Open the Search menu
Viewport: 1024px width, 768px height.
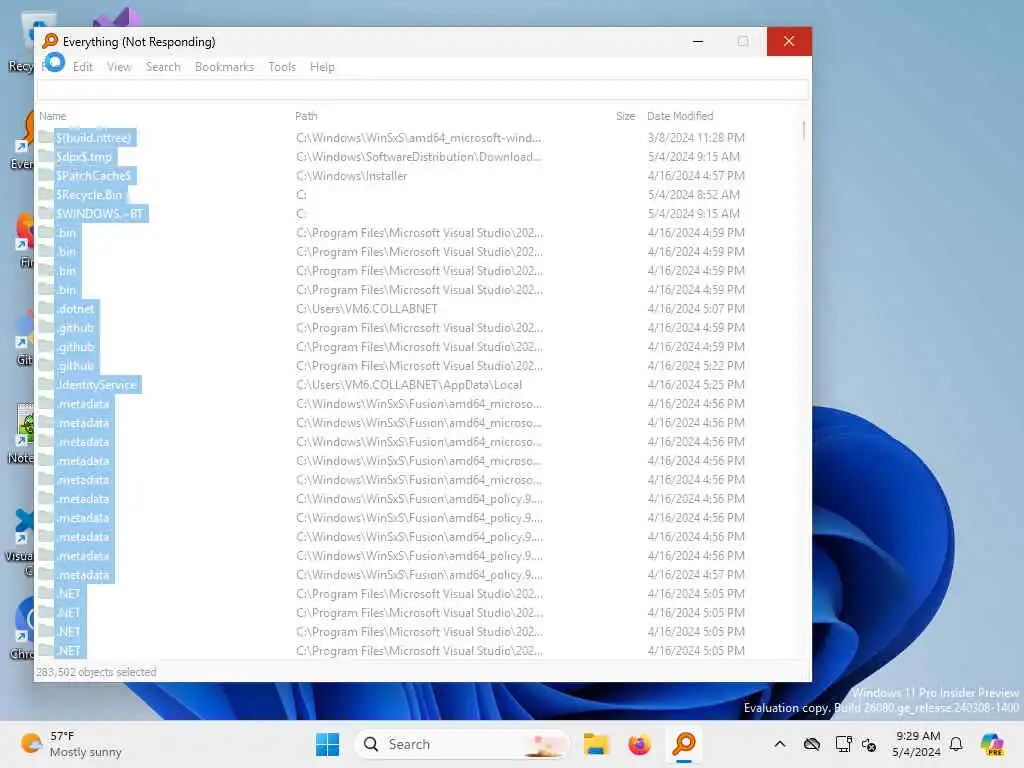coord(163,67)
